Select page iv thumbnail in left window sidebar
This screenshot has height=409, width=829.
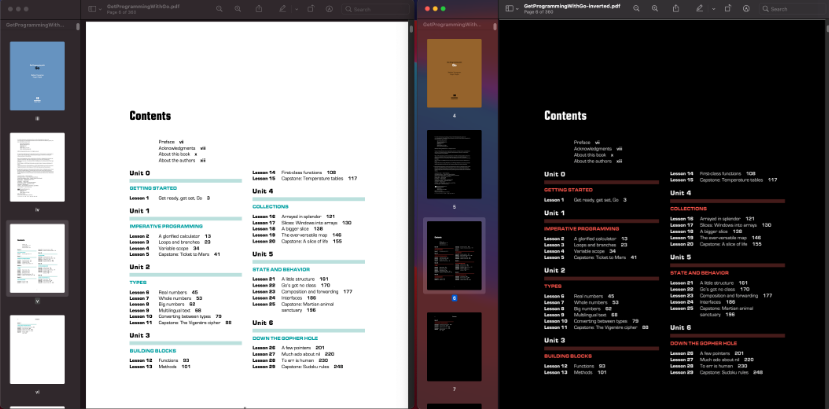pyautogui.click(x=38, y=167)
